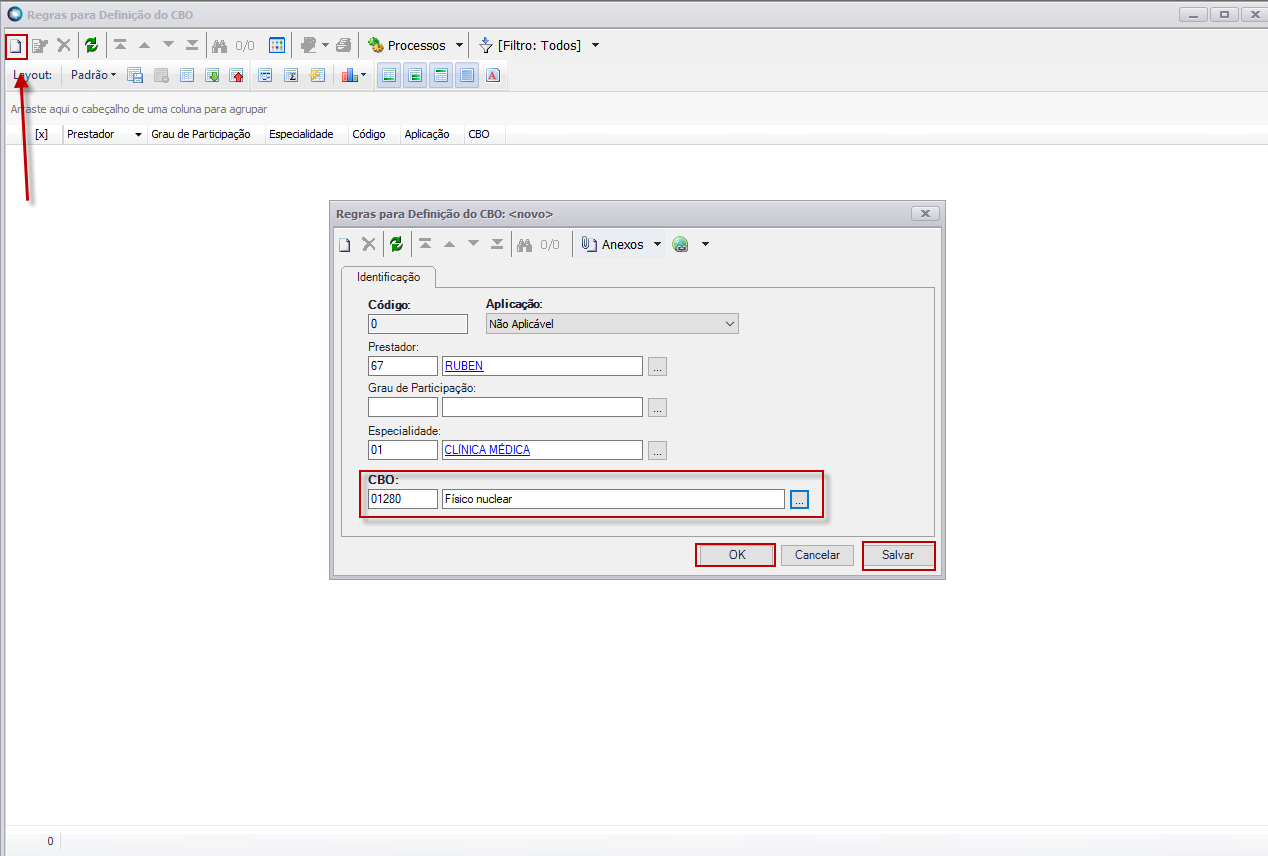Viewport: 1268px width, 856px height.
Task: Click the Filtro: Todos menu button
Action: click(530, 46)
